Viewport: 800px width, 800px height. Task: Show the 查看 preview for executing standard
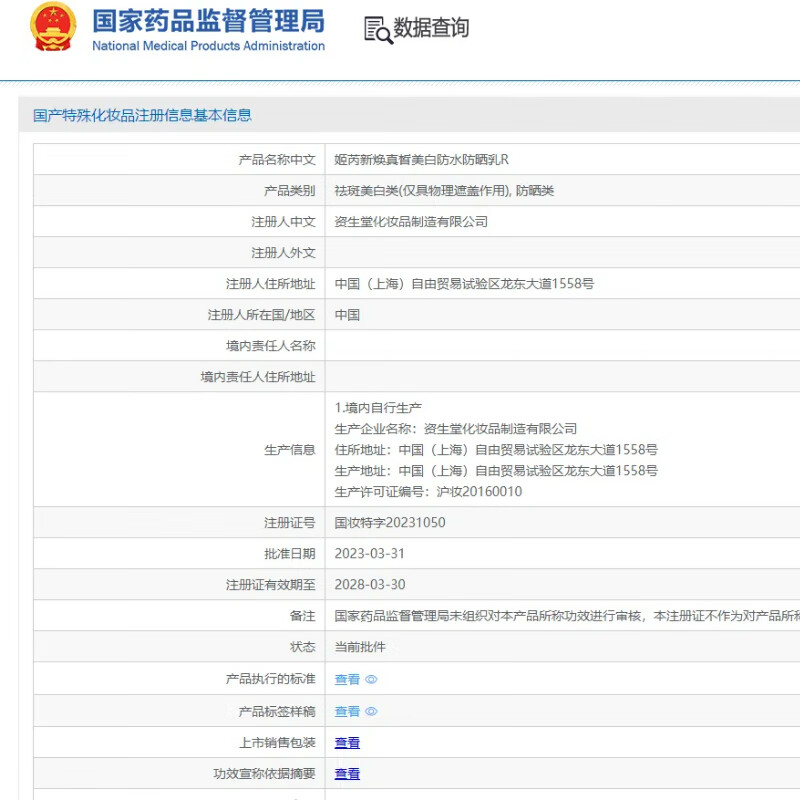346,679
